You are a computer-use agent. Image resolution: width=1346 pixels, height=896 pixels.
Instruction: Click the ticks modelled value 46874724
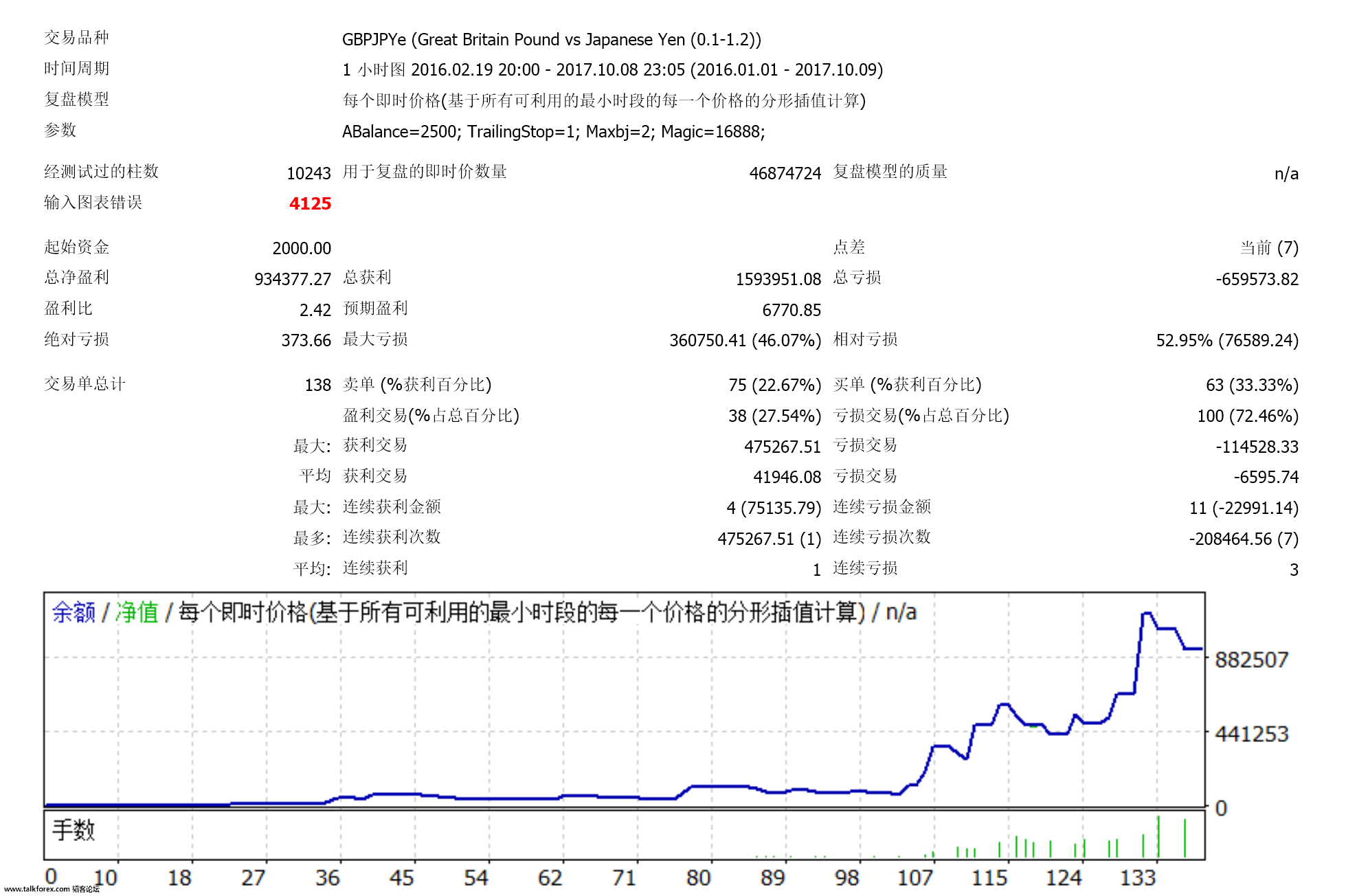pos(785,173)
